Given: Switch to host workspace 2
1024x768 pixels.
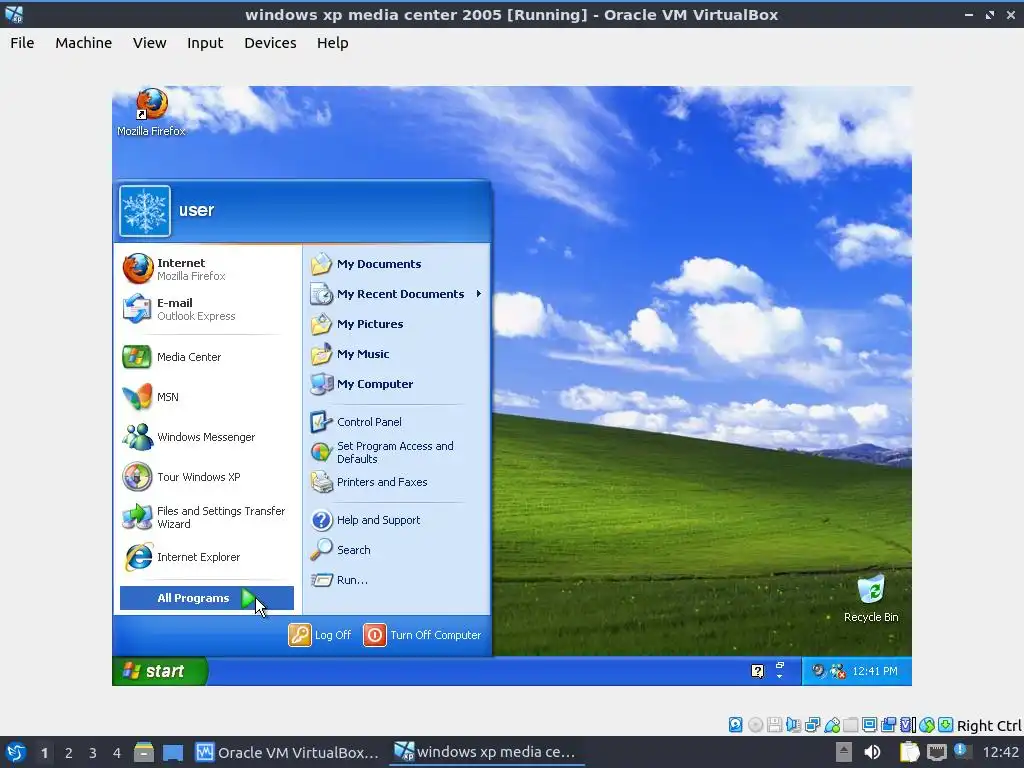Looking at the screenshot, I should [69, 753].
